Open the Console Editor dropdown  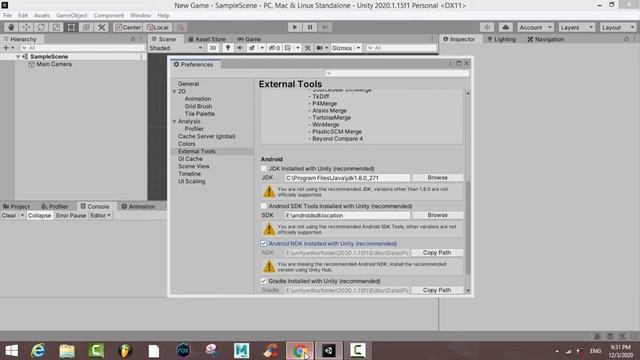100,216
